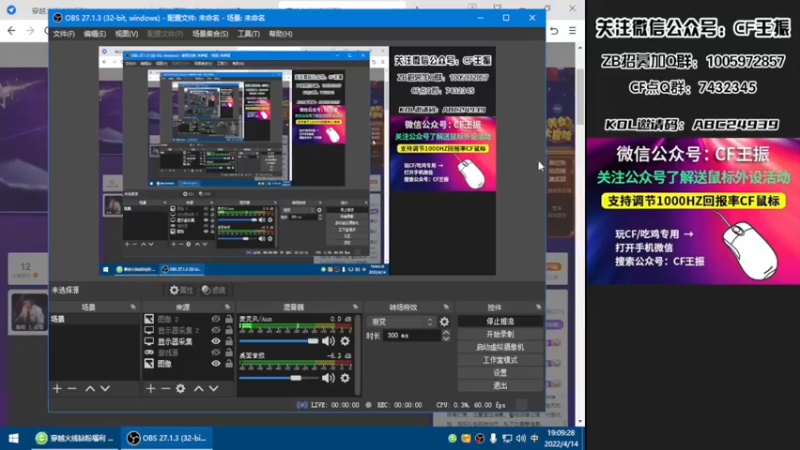Toggle lock on 图像 2 source
Viewport: 800px width, 450px height.
click(229, 319)
